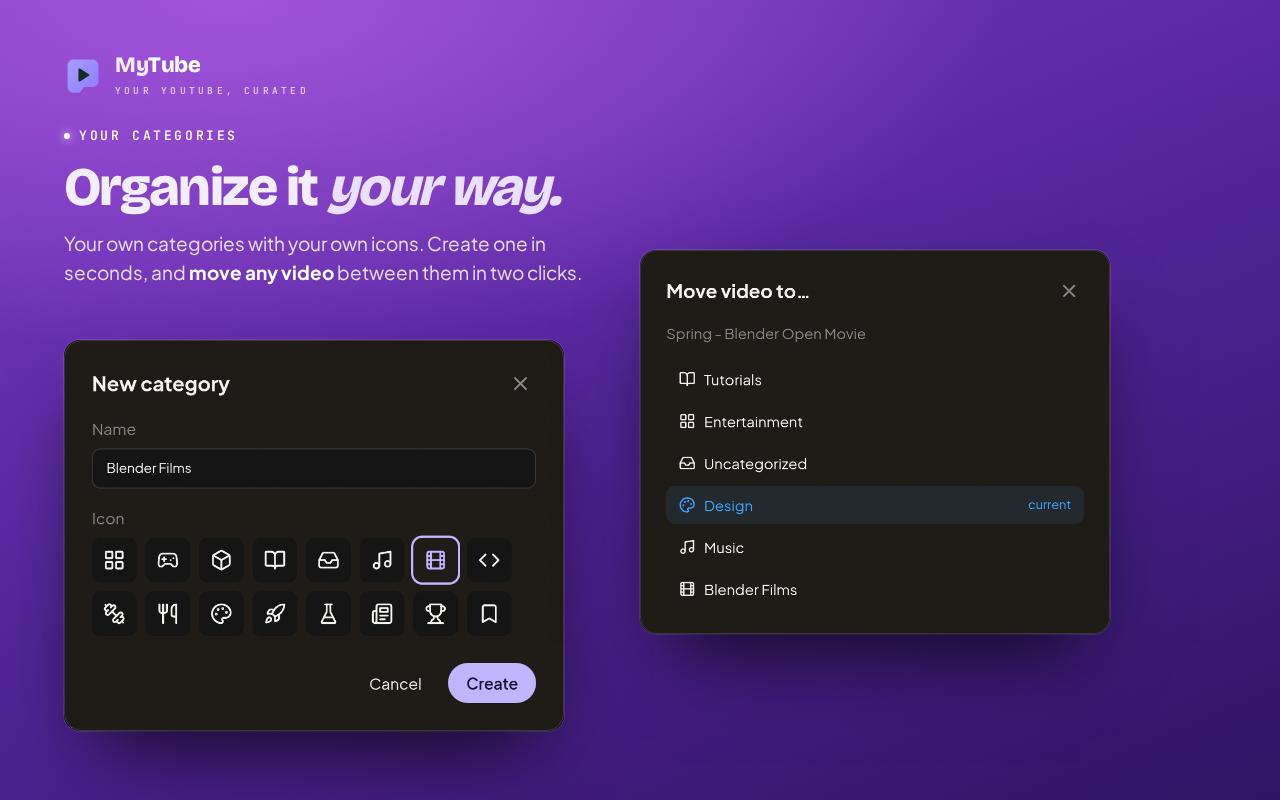Choose the grid icon for the new category
1280x800 pixels.
coord(114,560)
